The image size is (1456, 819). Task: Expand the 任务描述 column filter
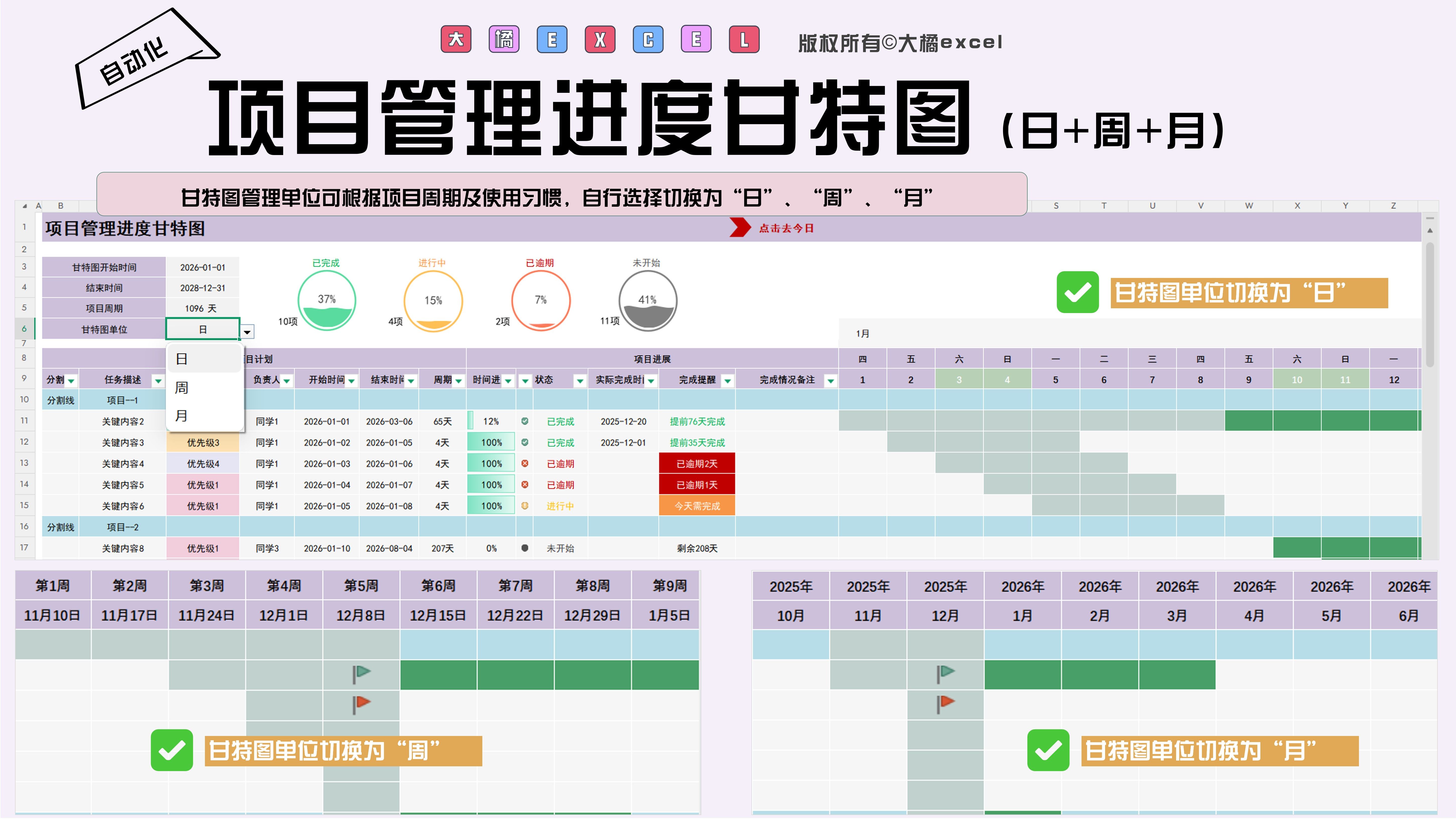(x=158, y=381)
